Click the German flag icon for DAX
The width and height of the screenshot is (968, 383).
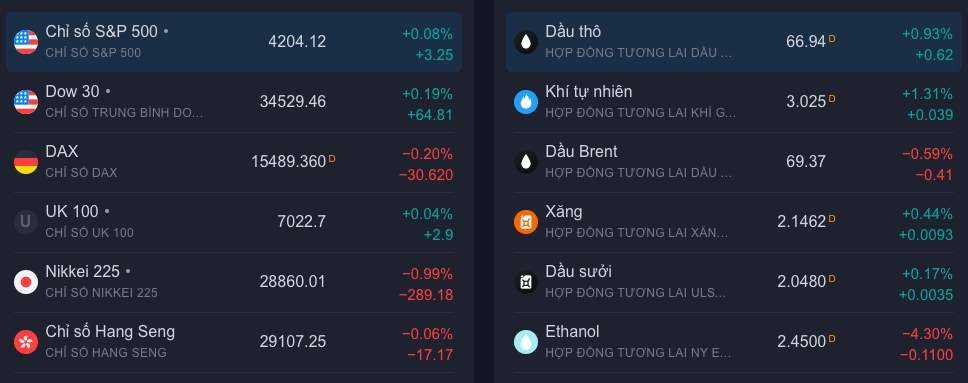[x=26, y=162]
